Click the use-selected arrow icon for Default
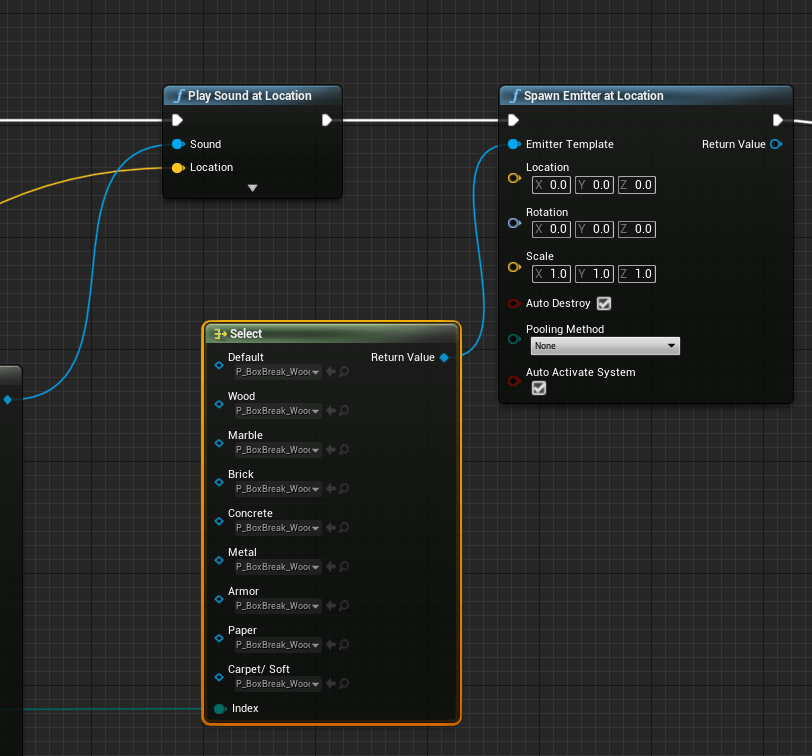This screenshot has width=812, height=756. 330,371
